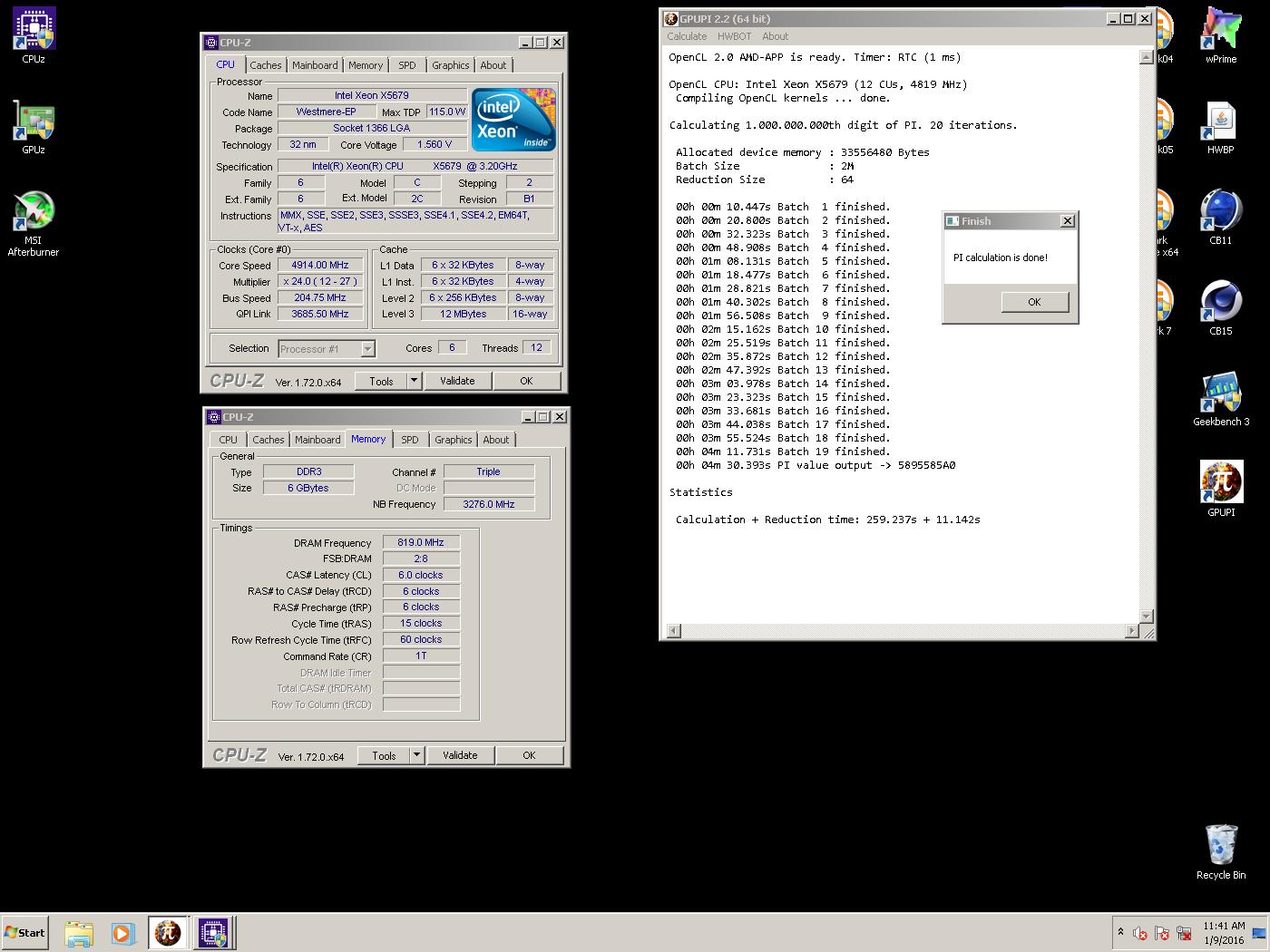Switch to Mainboard tab in bottom CPU-Z window

pos(317,440)
